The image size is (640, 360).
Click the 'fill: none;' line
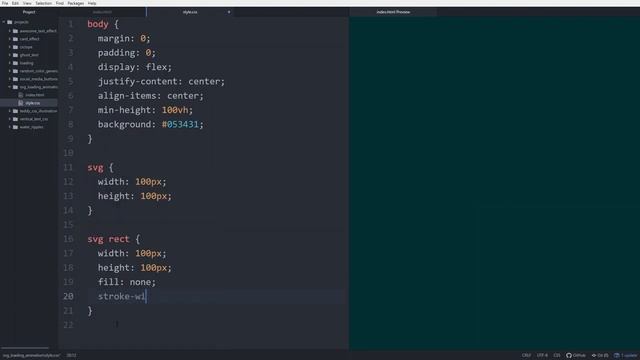pyautogui.click(x=127, y=282)
